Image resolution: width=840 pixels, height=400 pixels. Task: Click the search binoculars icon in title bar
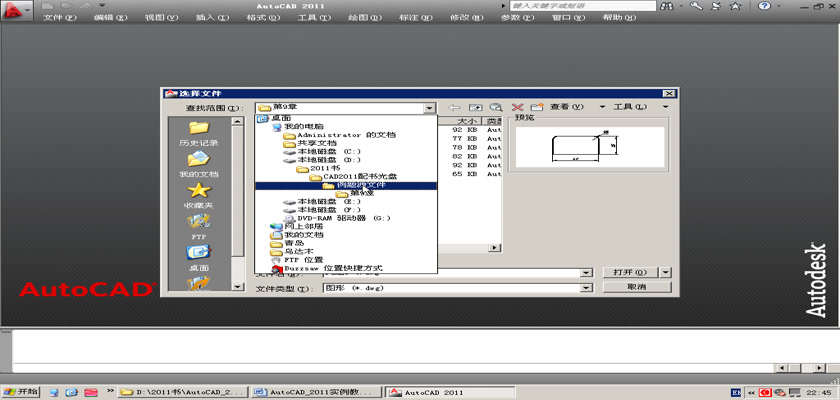[x=667, y=6]
